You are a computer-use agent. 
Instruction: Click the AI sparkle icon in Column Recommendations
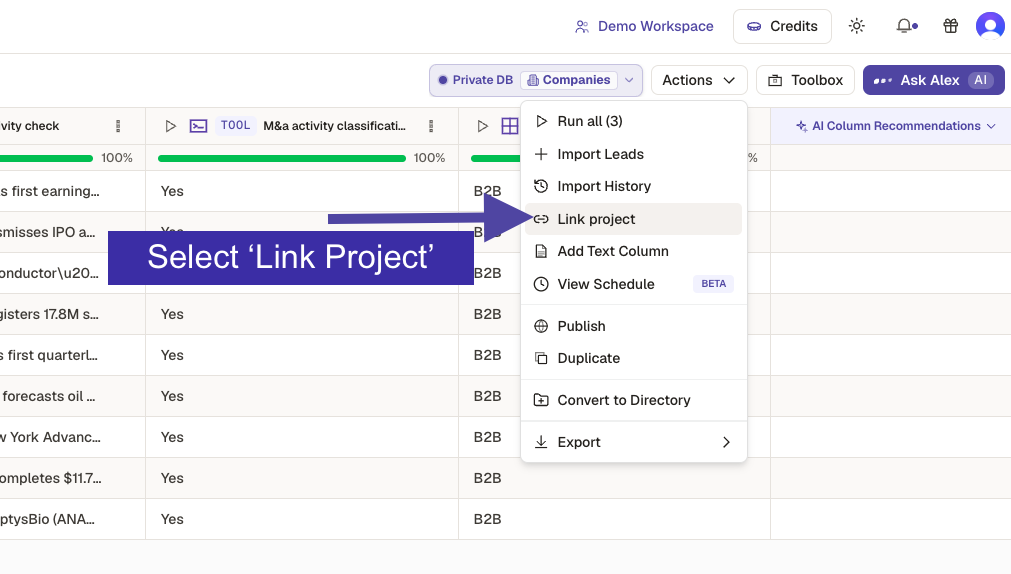801,126
